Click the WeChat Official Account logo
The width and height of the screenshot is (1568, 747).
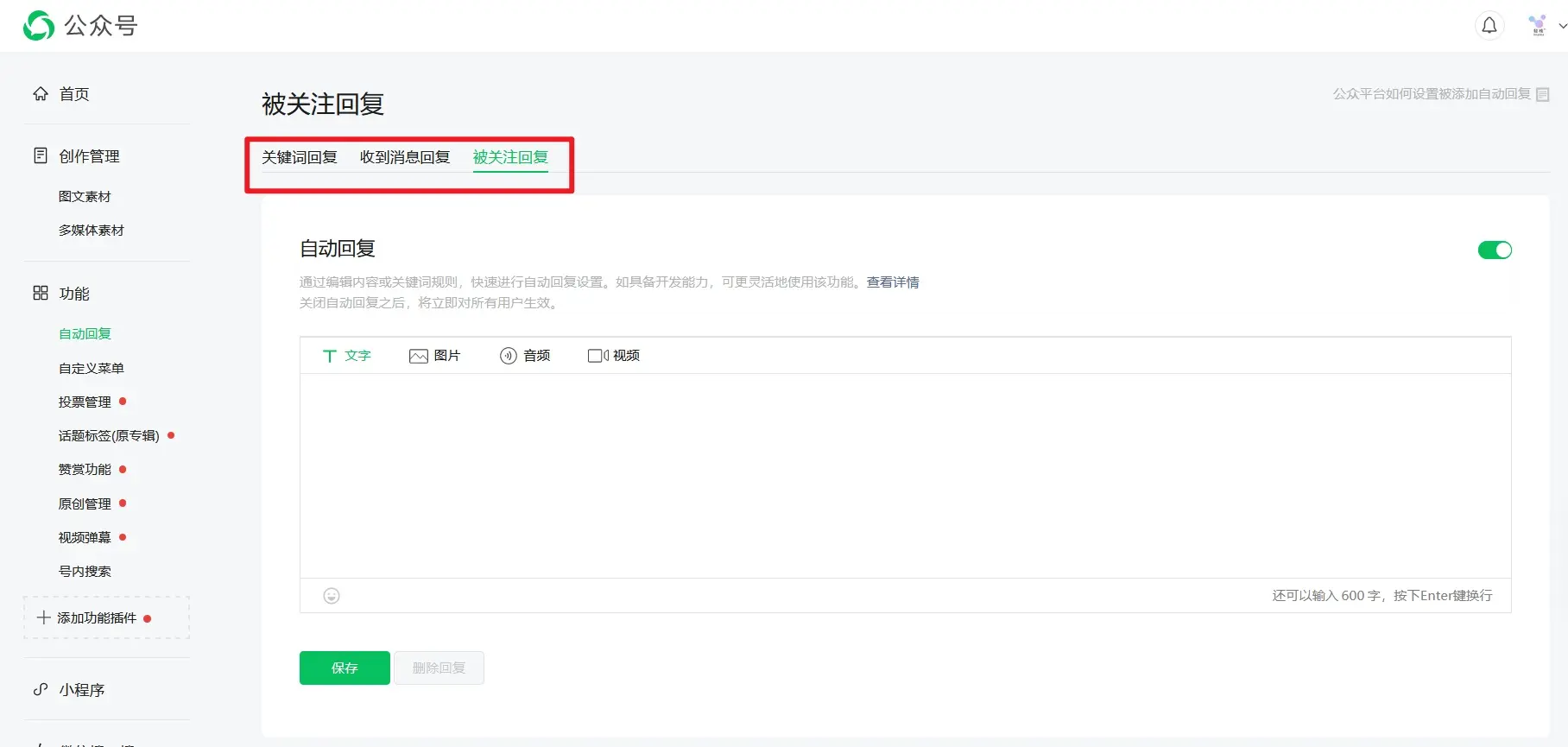coord(39,26)
